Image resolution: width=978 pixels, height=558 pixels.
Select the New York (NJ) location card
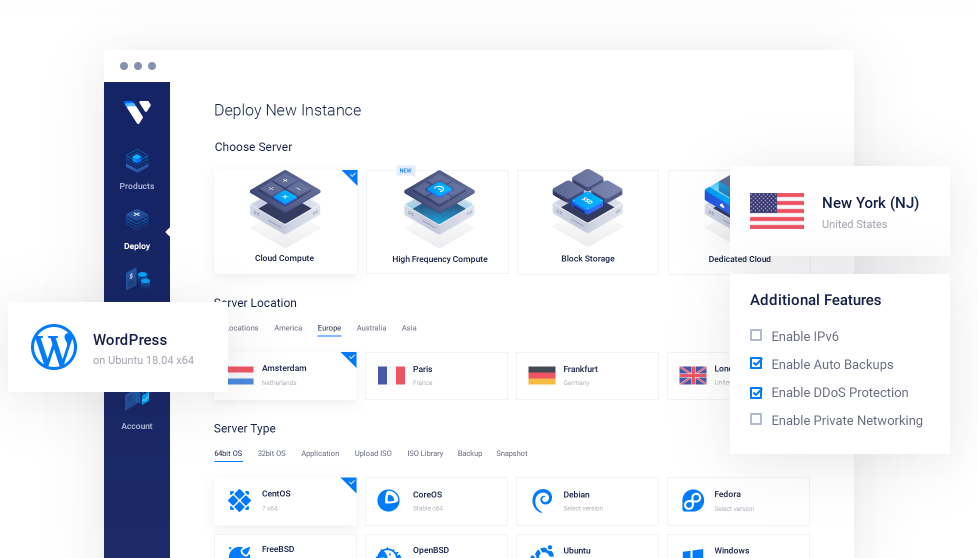tap(840, 211)
